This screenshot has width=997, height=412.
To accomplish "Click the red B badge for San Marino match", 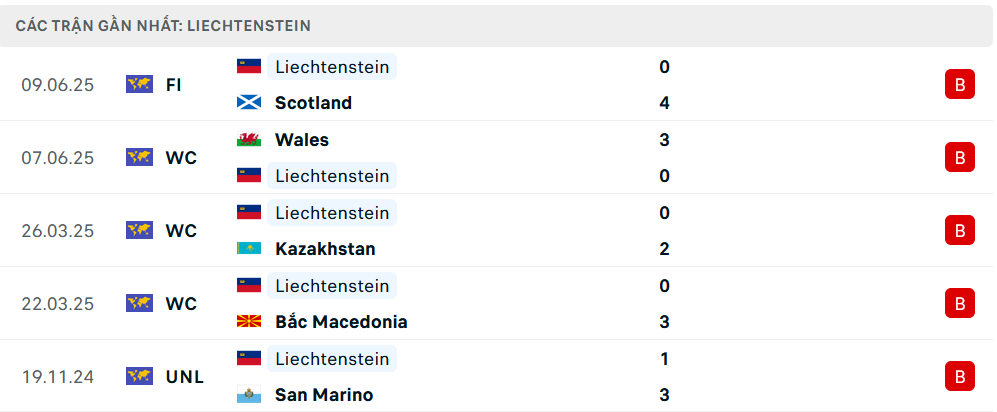I will 959,377.
